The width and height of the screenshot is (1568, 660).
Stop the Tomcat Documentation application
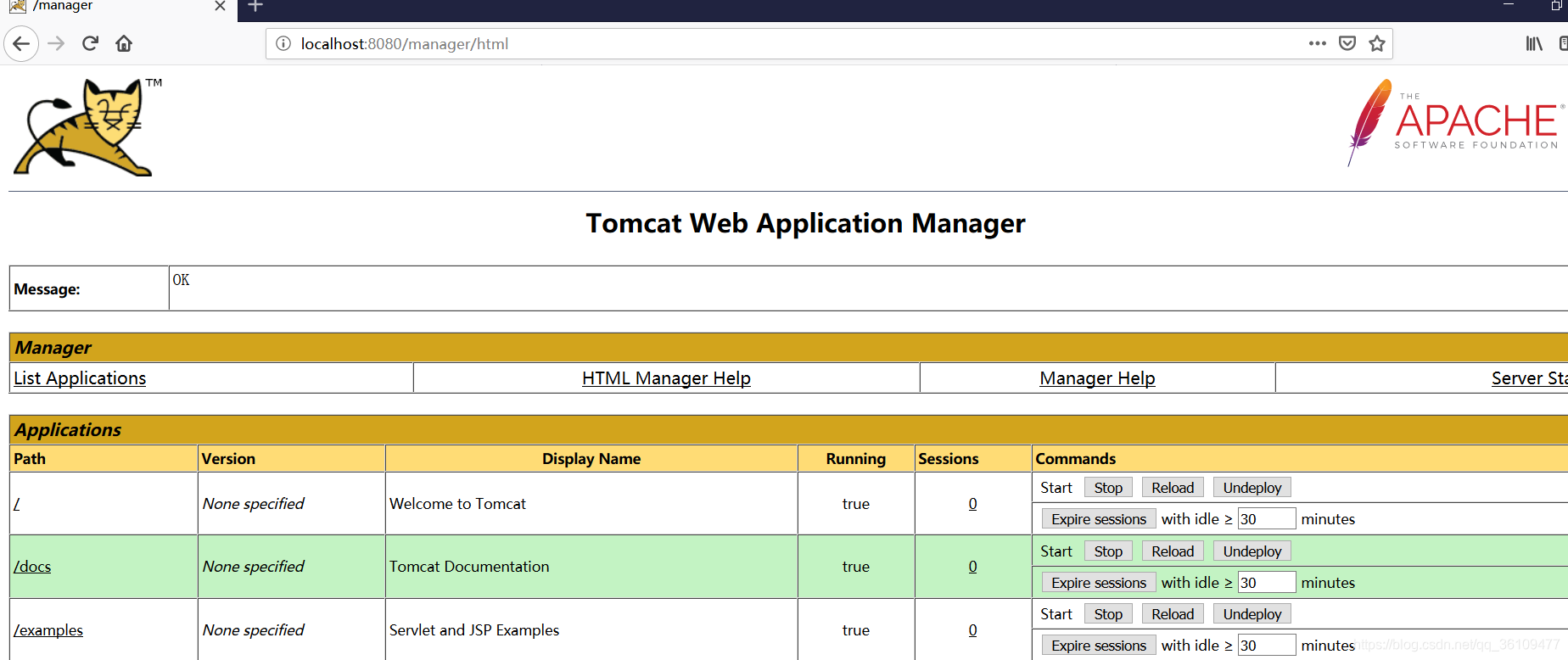(1108, 551)
